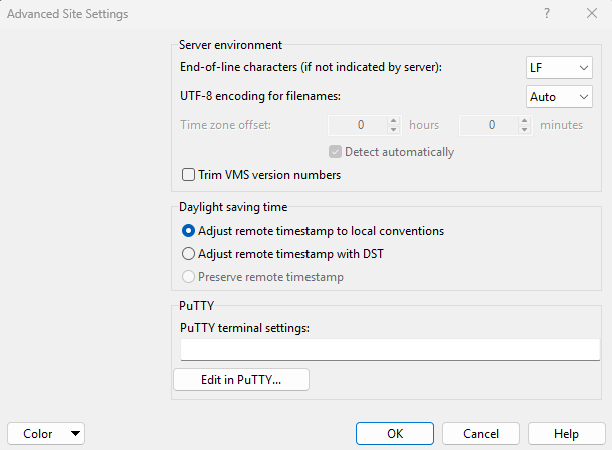
Task: Select Preserve remote timestamp option
Action: [188, 277]
